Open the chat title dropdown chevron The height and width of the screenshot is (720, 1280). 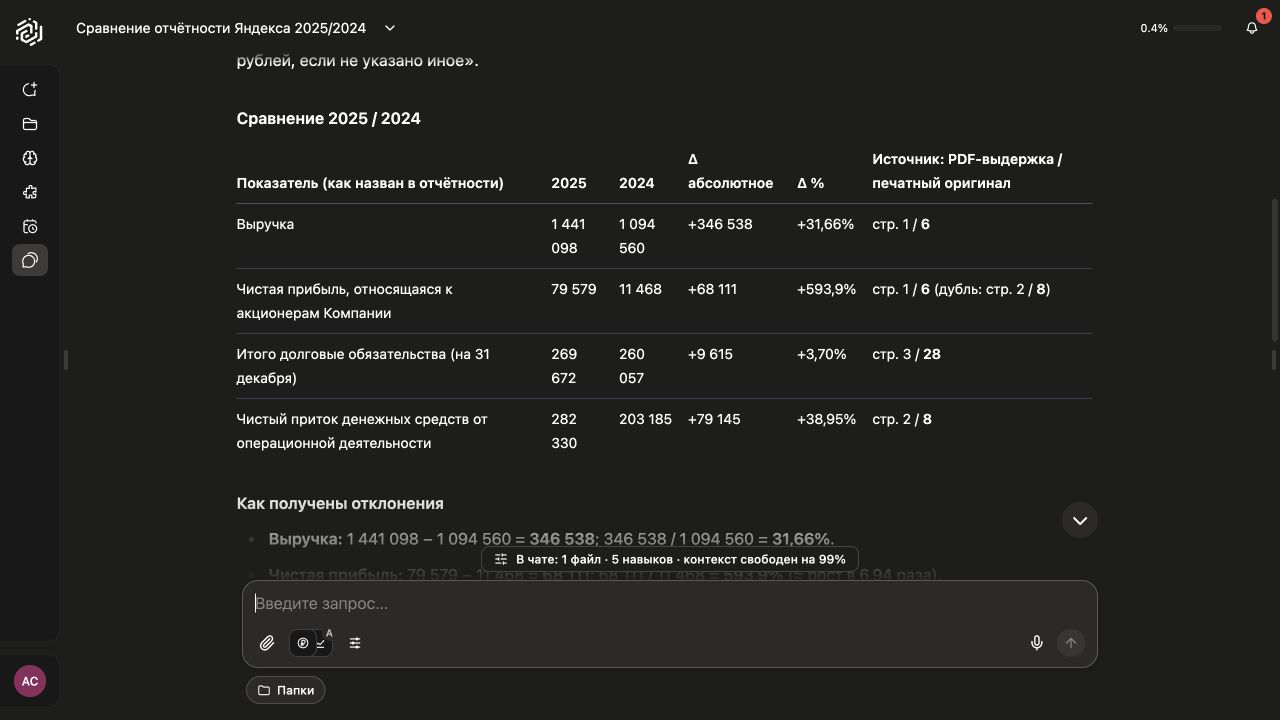pyautogui.click(x=390, y=28)
